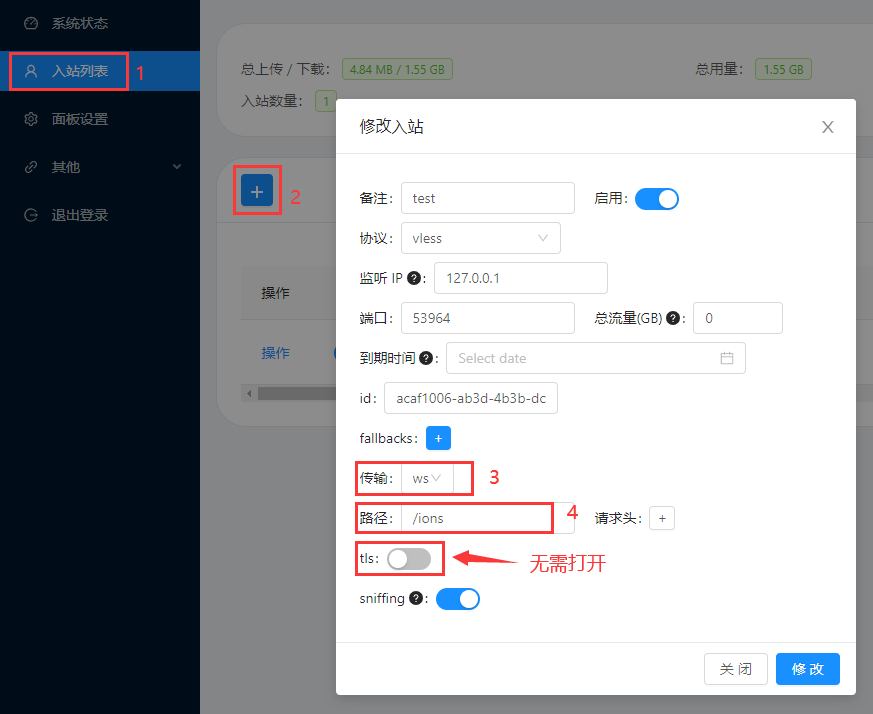Go to 面板设置 panel settings
The width and height of the screenshot is (873, 714).
[80, 119]
